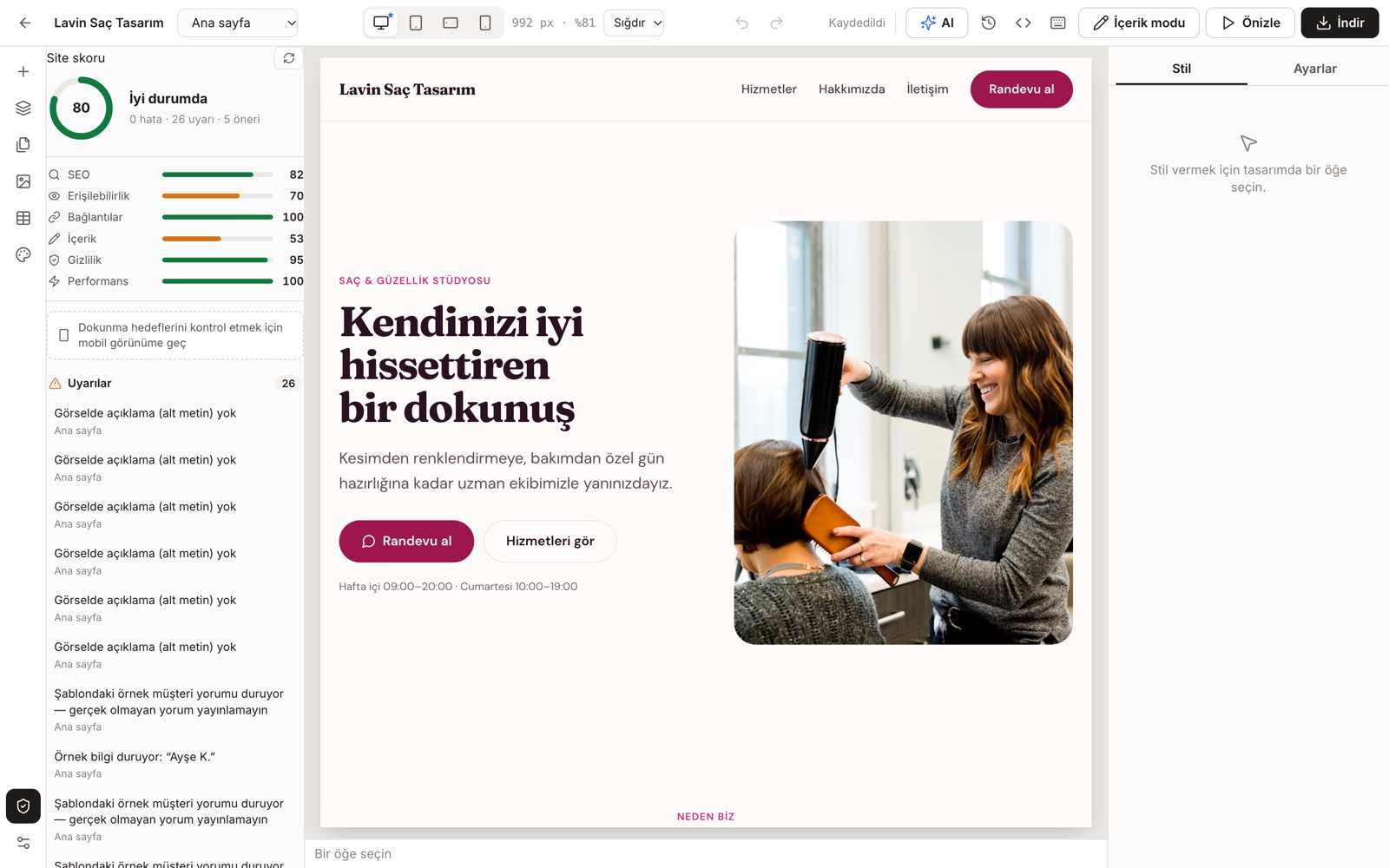The image size is (1389, 868).
Task: Click the İndir download button
Action: pos(1340,23)
